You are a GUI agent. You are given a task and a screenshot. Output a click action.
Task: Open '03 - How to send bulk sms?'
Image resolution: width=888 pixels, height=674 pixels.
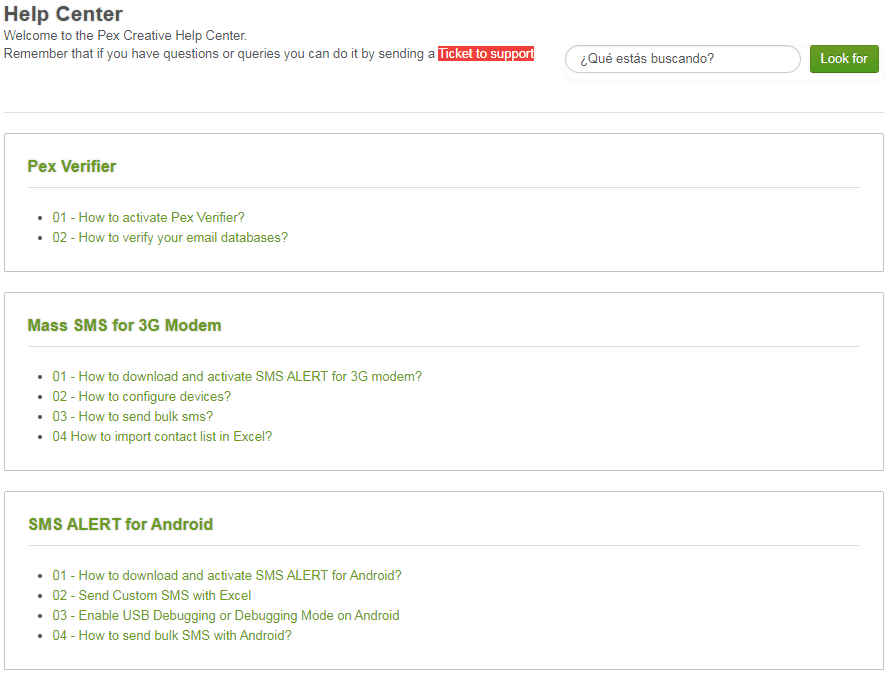133,416
